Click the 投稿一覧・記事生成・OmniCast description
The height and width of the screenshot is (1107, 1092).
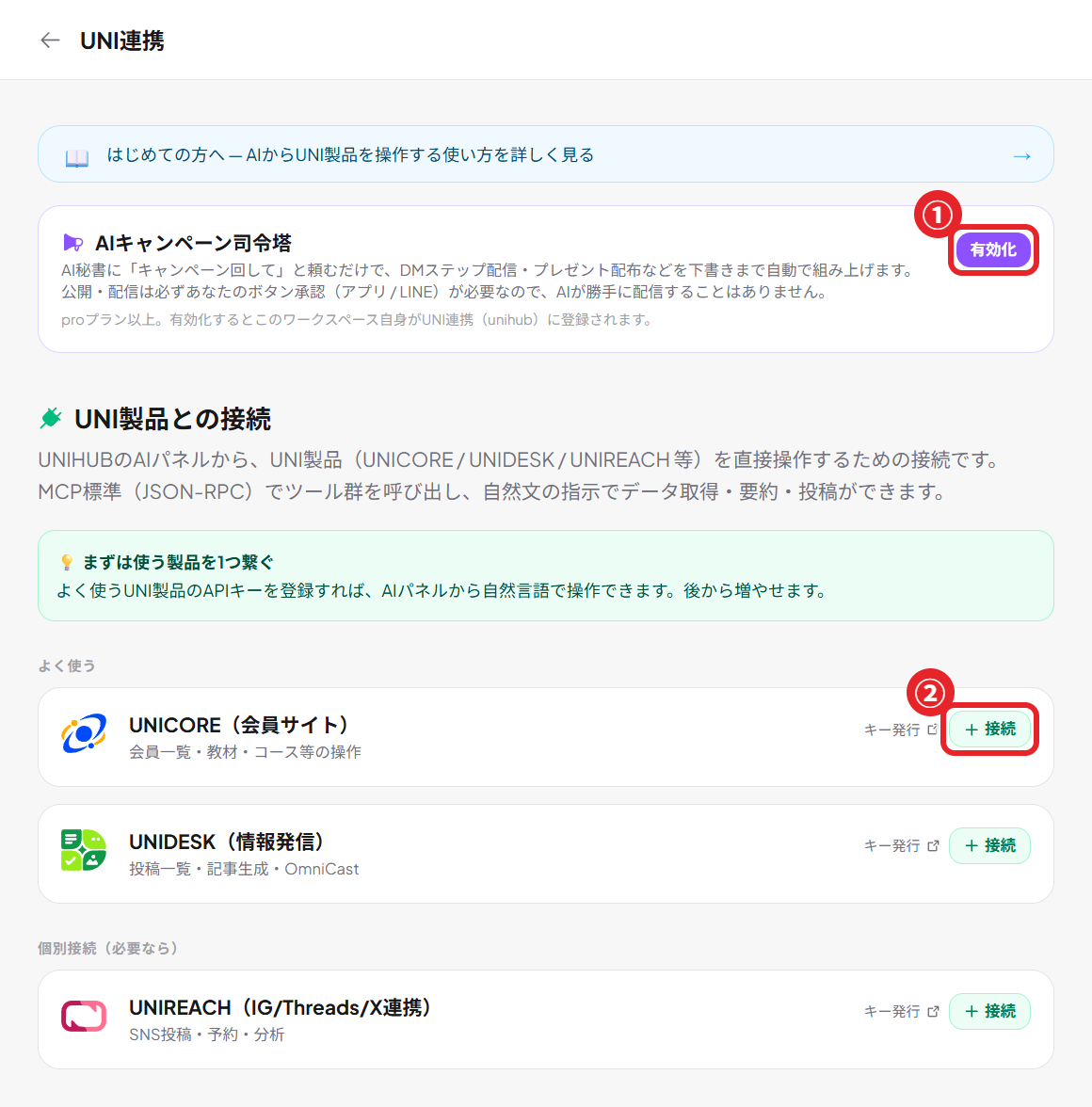[x=244, y=869]
